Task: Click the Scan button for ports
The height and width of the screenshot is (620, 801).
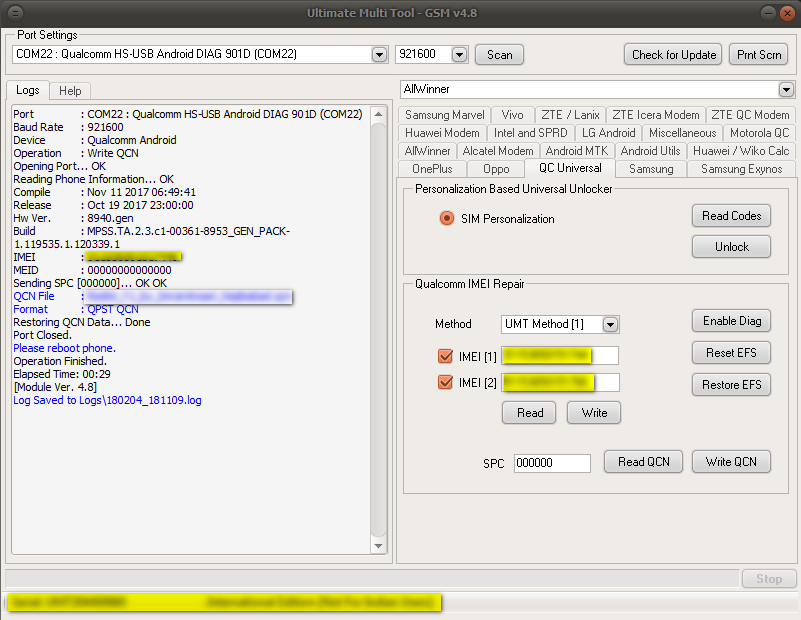Action: pyautogui.click(x=499, y=55)
